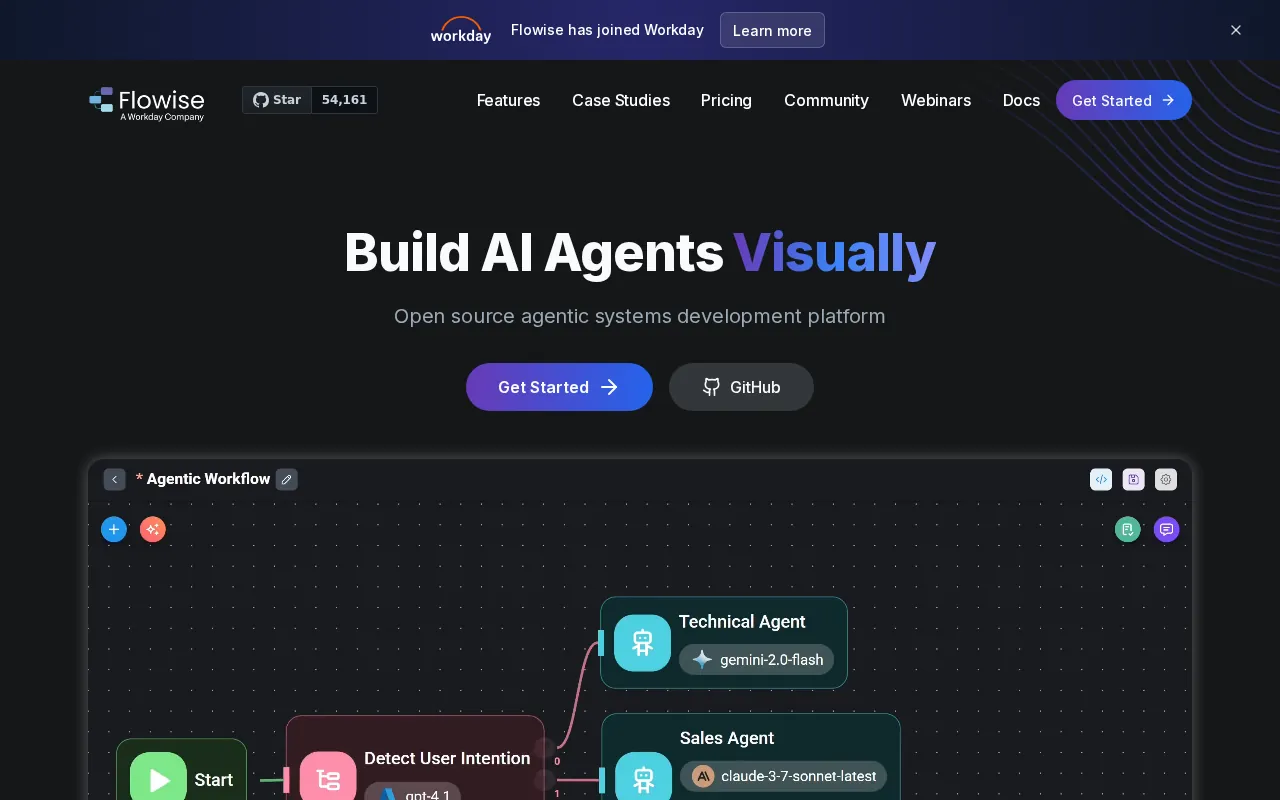The width and height of the screenshot is (1280, 800).
Task: Click the back arrow beside Agentic Workflow
Action: click(x=115, y=479)
